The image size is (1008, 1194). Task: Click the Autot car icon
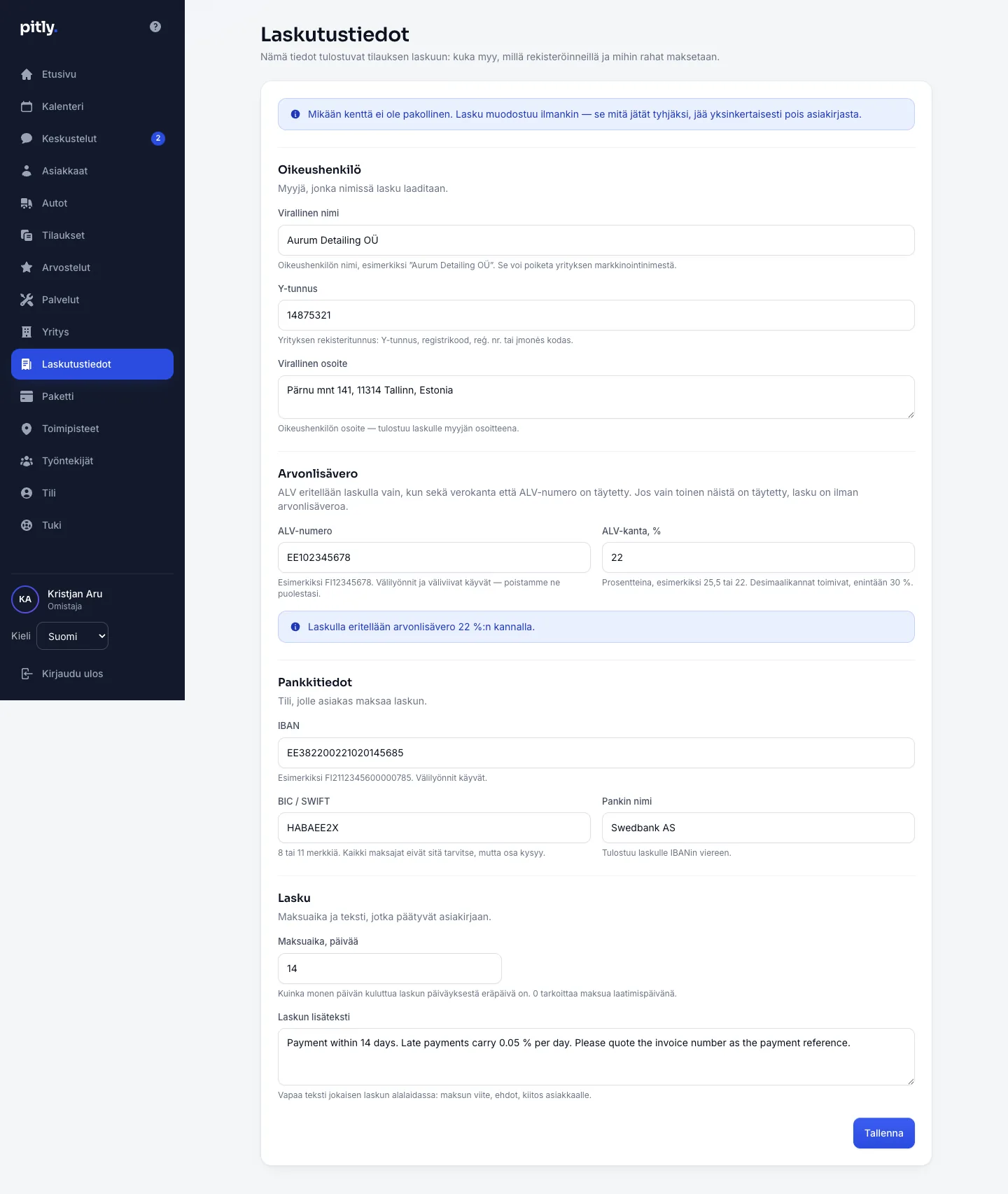(x=27, y=203)
